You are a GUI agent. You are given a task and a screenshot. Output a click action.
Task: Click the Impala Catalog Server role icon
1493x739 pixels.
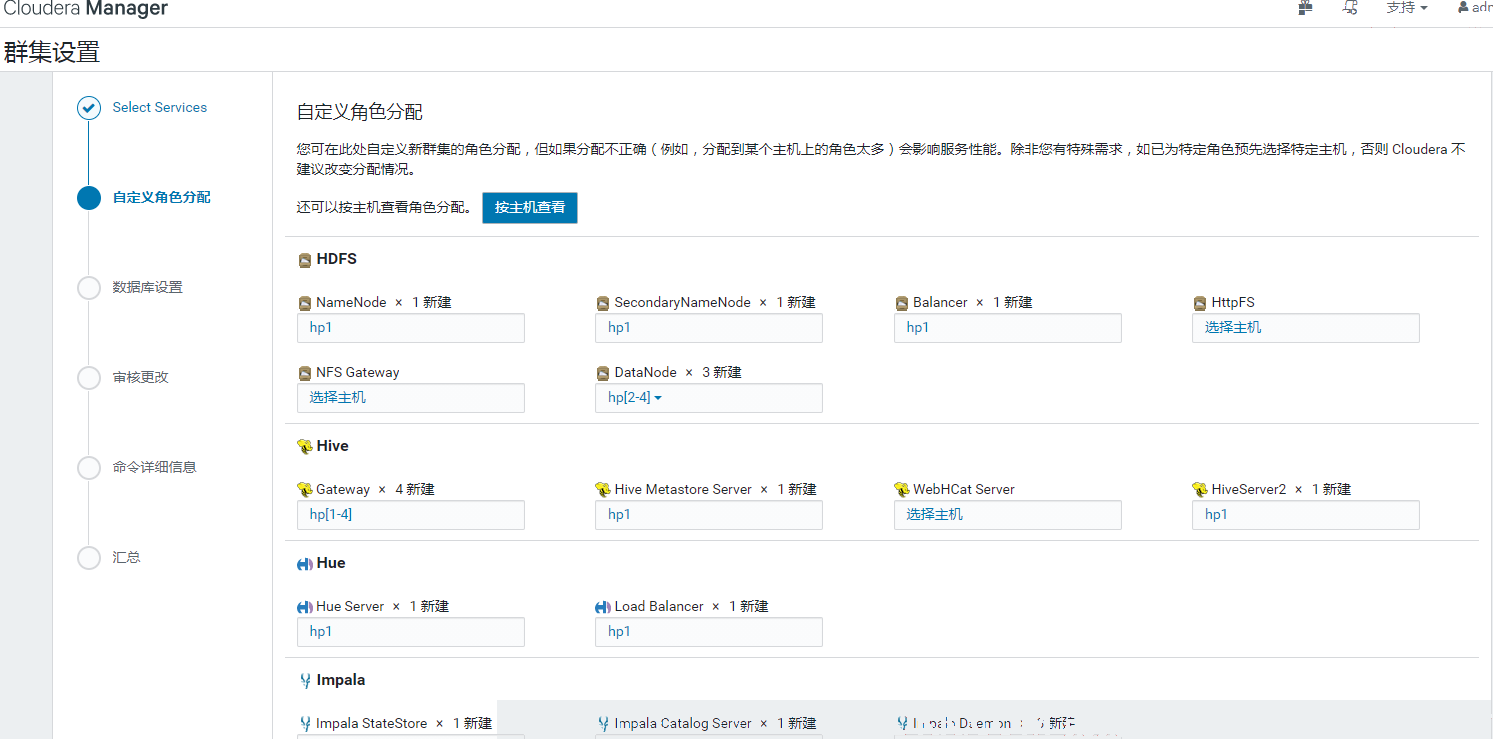pyautogui.click(x=603, y=724)
